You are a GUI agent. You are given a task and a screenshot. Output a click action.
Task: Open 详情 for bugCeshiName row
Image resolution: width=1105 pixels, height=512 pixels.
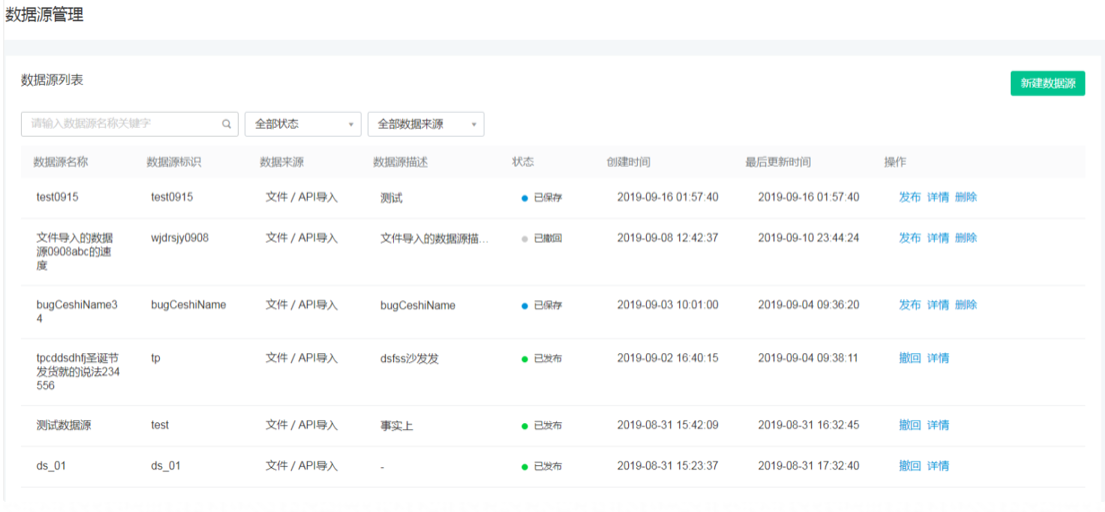pyautogui.click(x=937, y=305)
